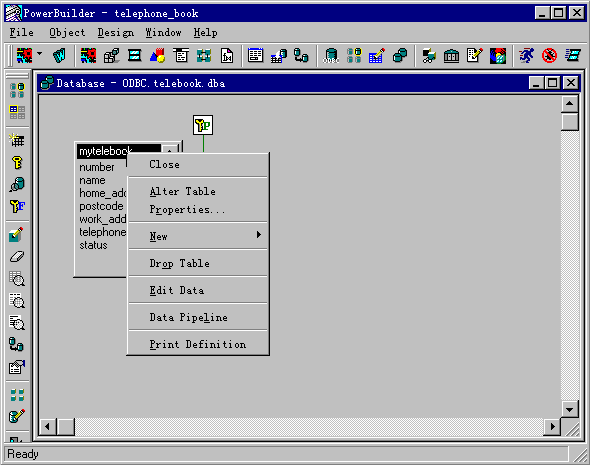Open the Library painter building icon
The height and width of the screenshot is (466, 590).
451,56
